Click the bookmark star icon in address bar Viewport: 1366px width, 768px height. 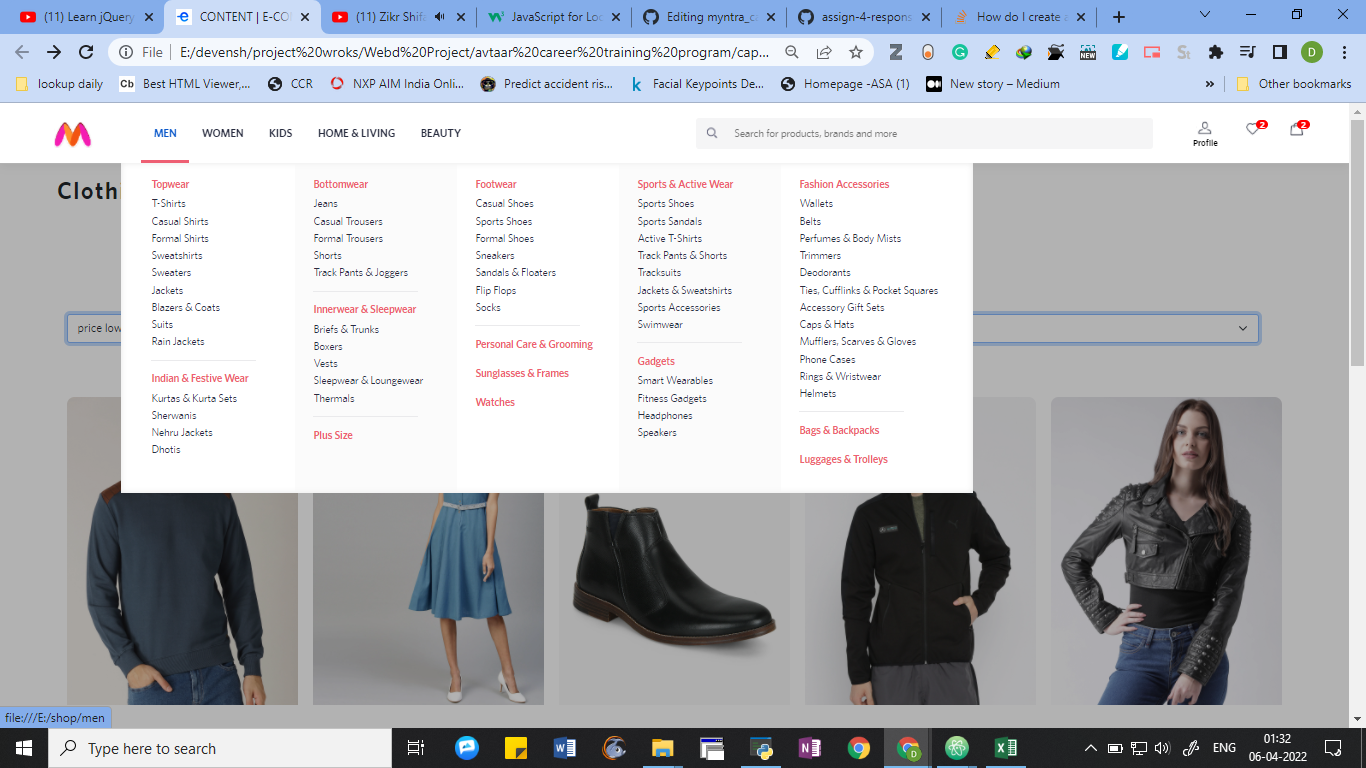coord(855,52)
